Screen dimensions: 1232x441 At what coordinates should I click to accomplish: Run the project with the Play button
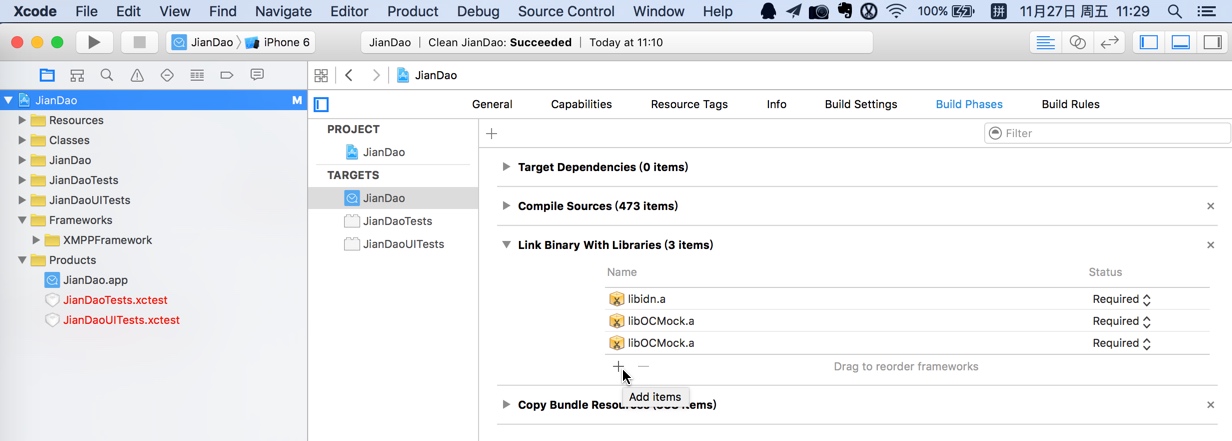(94, 42)
